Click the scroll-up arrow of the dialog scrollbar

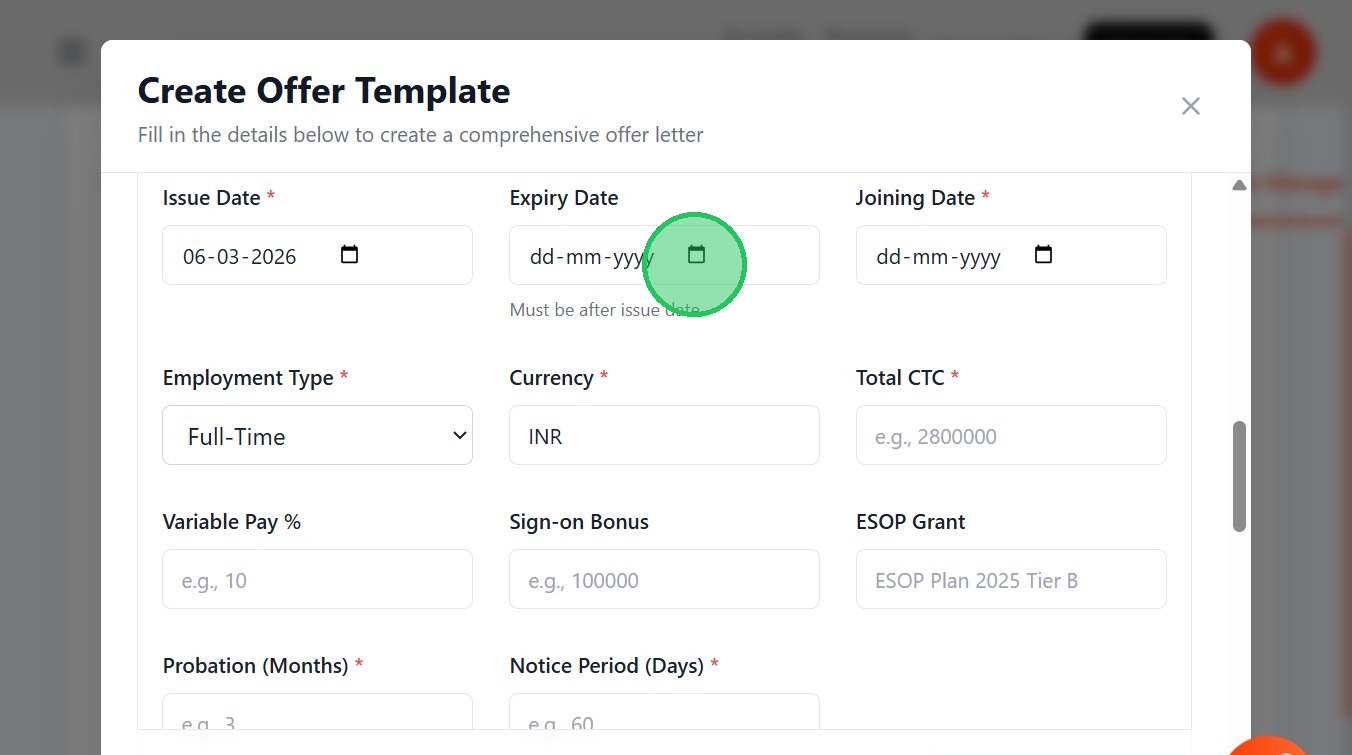[x=1240, y=185]
